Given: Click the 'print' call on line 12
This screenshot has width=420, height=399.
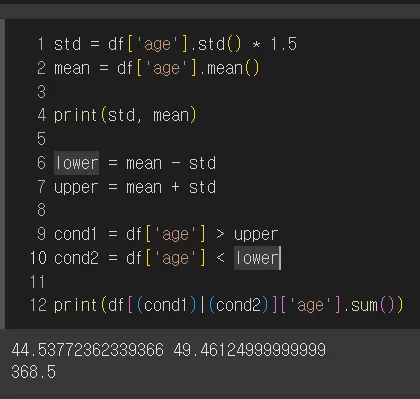Looking at the screenshot, I should click(75, 305).
